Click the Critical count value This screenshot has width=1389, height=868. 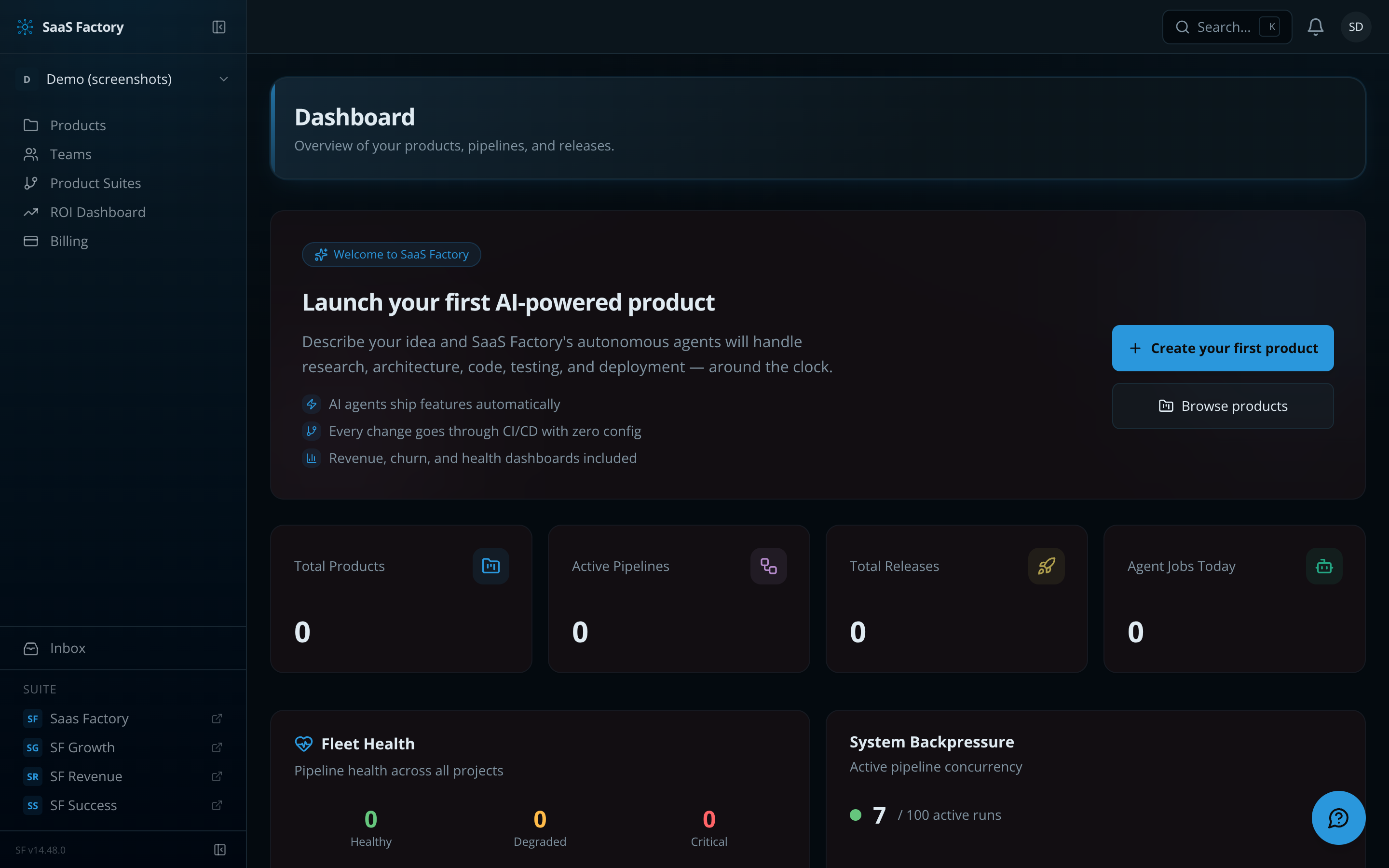click(x=709, y=819)
